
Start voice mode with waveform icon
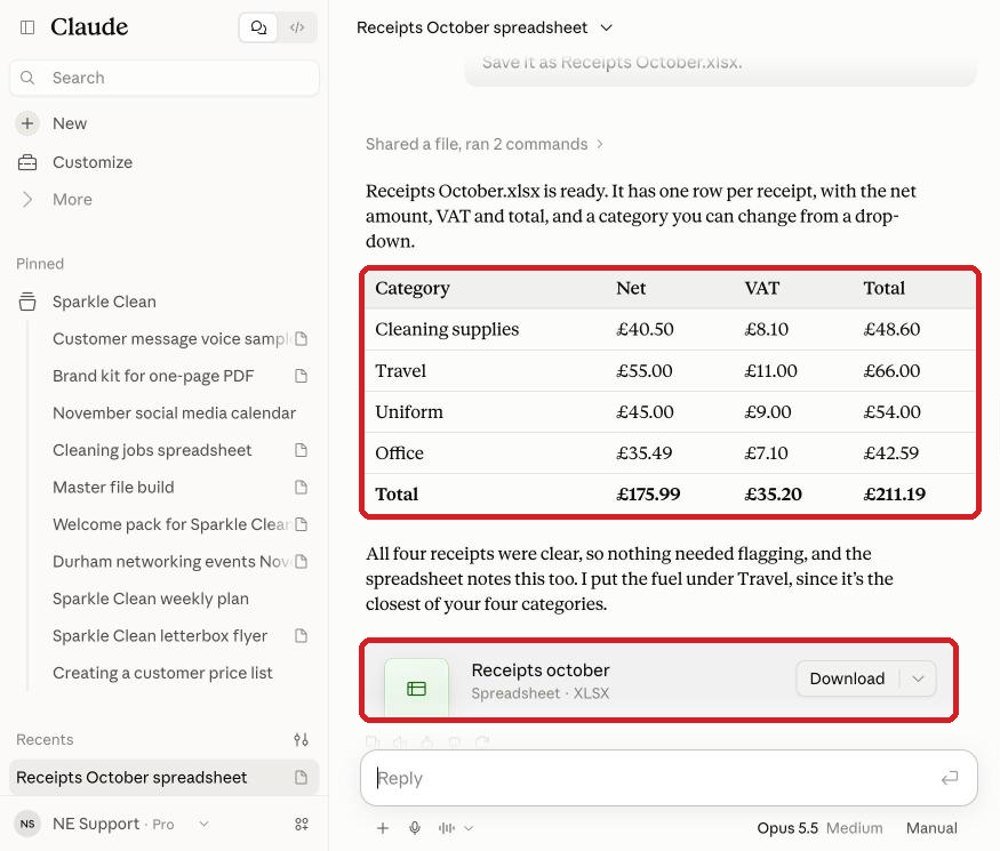coord(446,828)
